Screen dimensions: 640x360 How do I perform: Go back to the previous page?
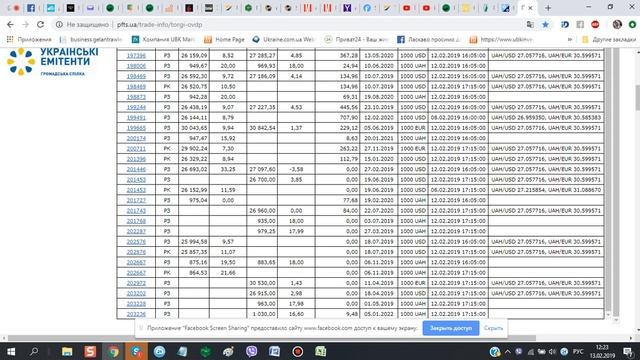10,24
